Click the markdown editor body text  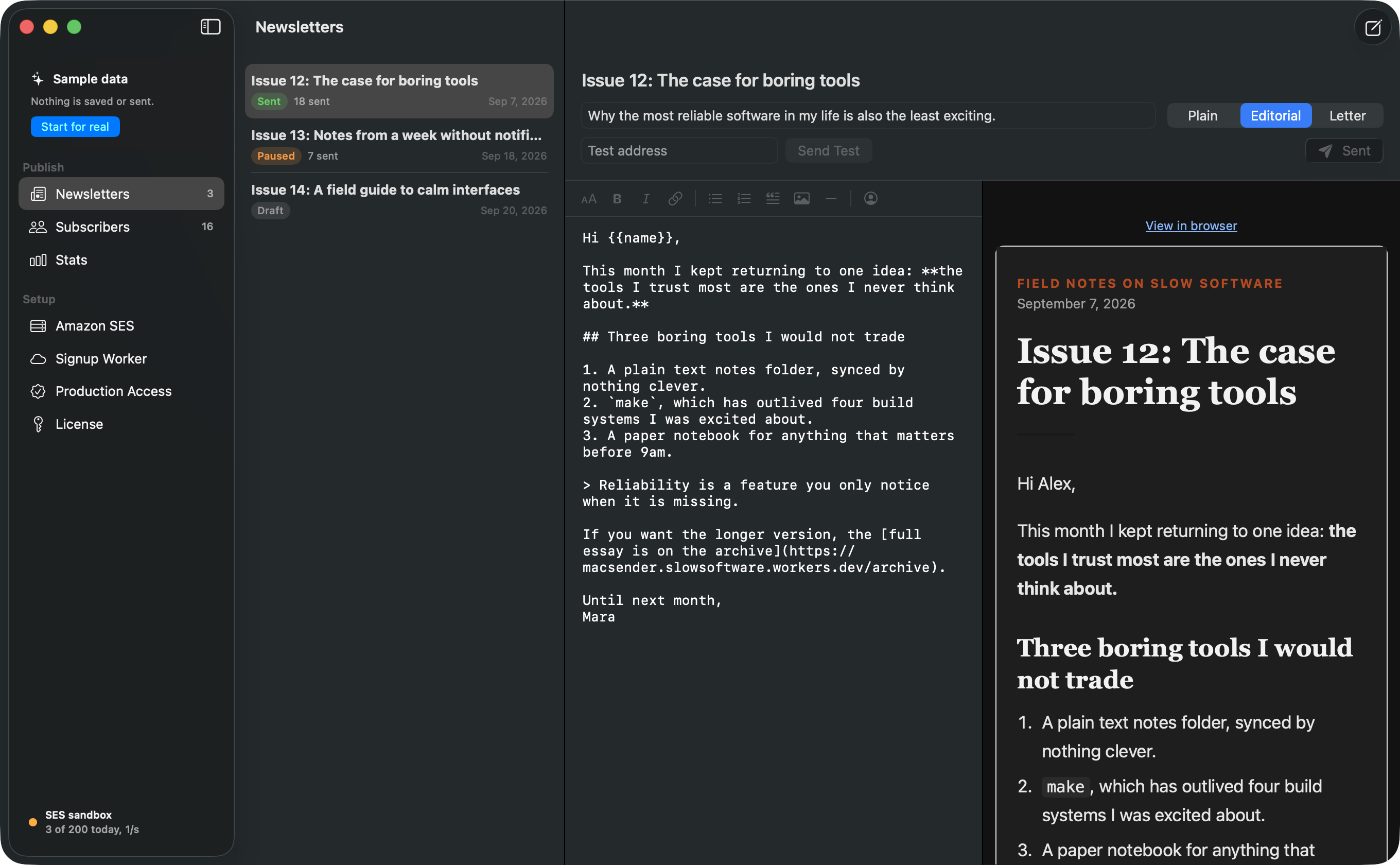(772, 427)
